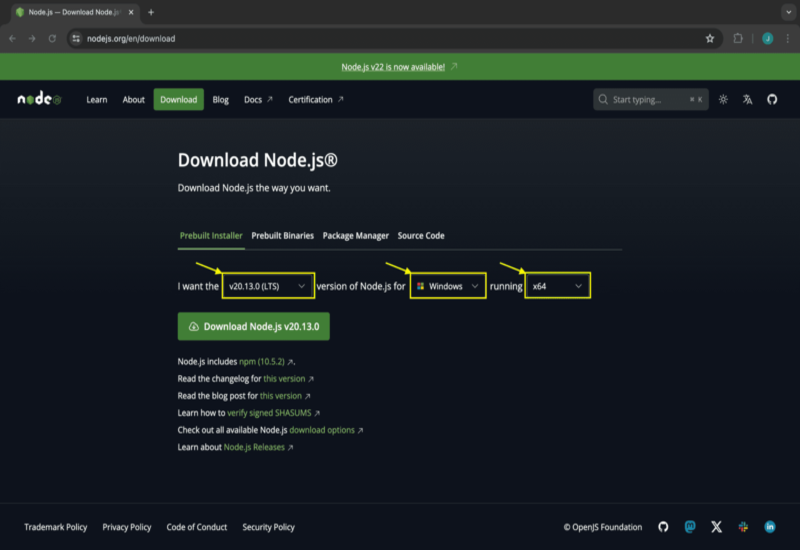Viewport: 800px width, 550px height.
Task: Open the Node.js version dropdown v20.13.0 (LTS)
Action: pos(268,286)
